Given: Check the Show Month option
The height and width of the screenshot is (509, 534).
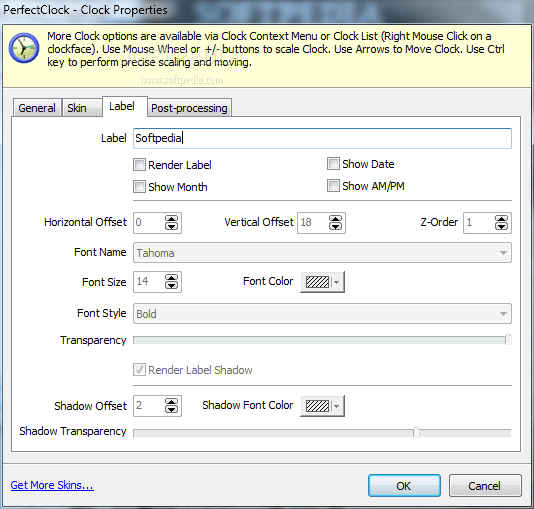Looking at the screenshot, I should tap(139, 187).
